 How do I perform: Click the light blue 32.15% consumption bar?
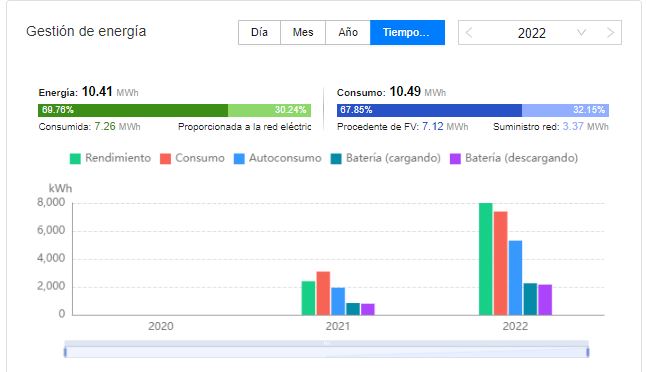[565, 110]
